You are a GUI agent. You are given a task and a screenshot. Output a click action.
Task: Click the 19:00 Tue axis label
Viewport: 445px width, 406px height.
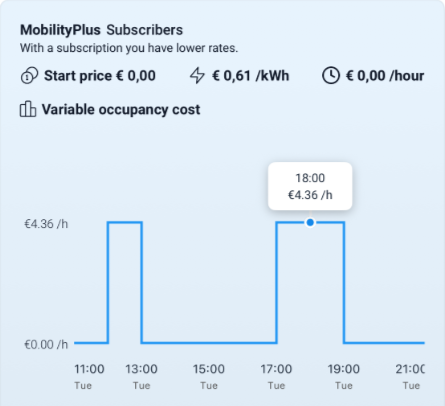click(x=344, y=377)
